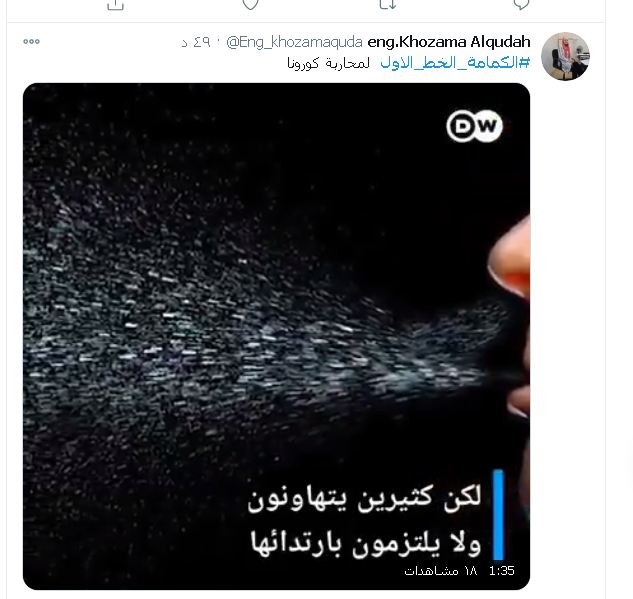Image resolution: width=633 pixels, height=599 pixels.
Task: Retweet the previous tweet using the retweet icon
Action: tap(388, 4)
